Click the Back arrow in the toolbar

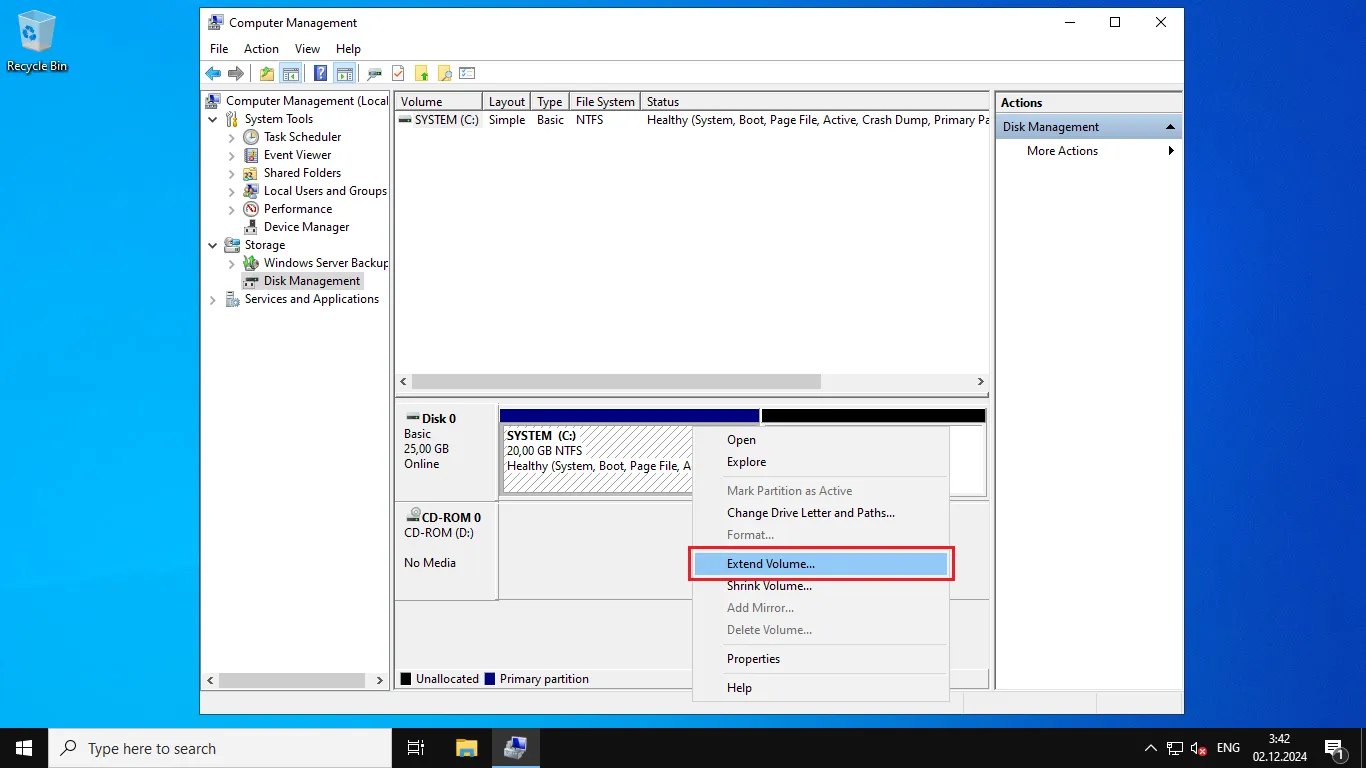coord(213,73)
